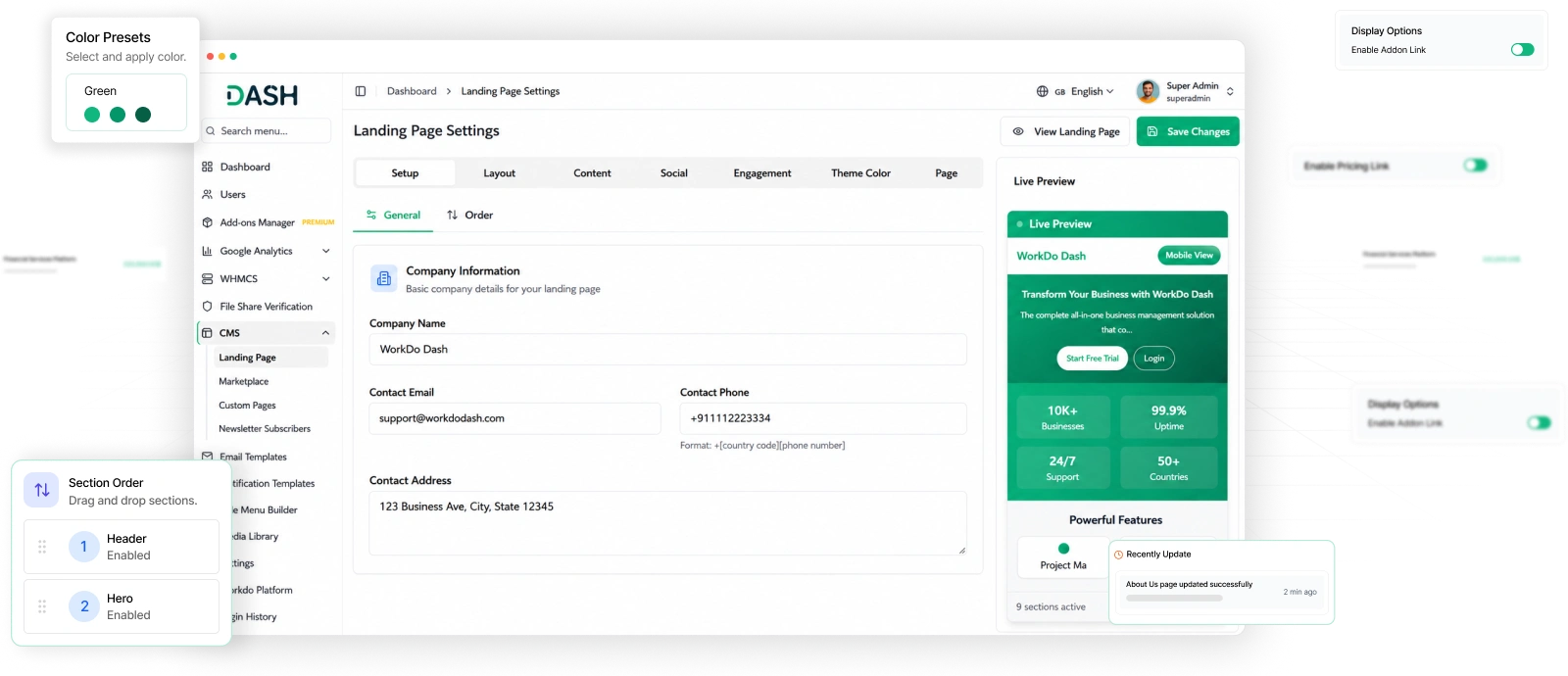
Task: Click the Contact Email input field
Action: (x=514, y=418)
